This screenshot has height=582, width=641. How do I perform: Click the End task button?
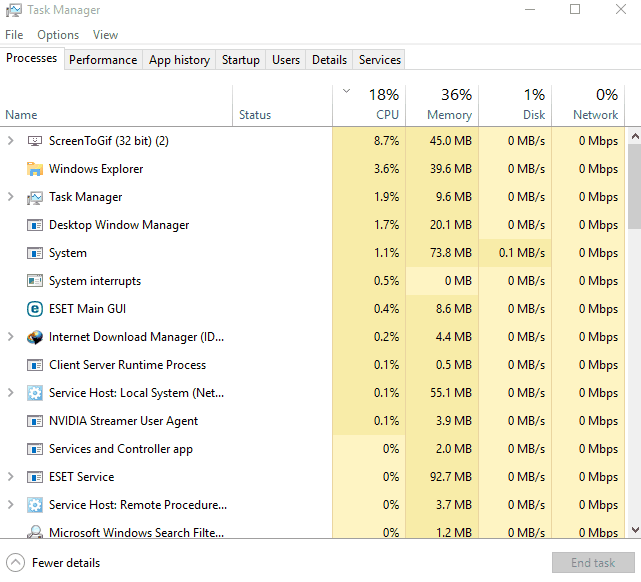pyautogui.click(x=593, y=563)
